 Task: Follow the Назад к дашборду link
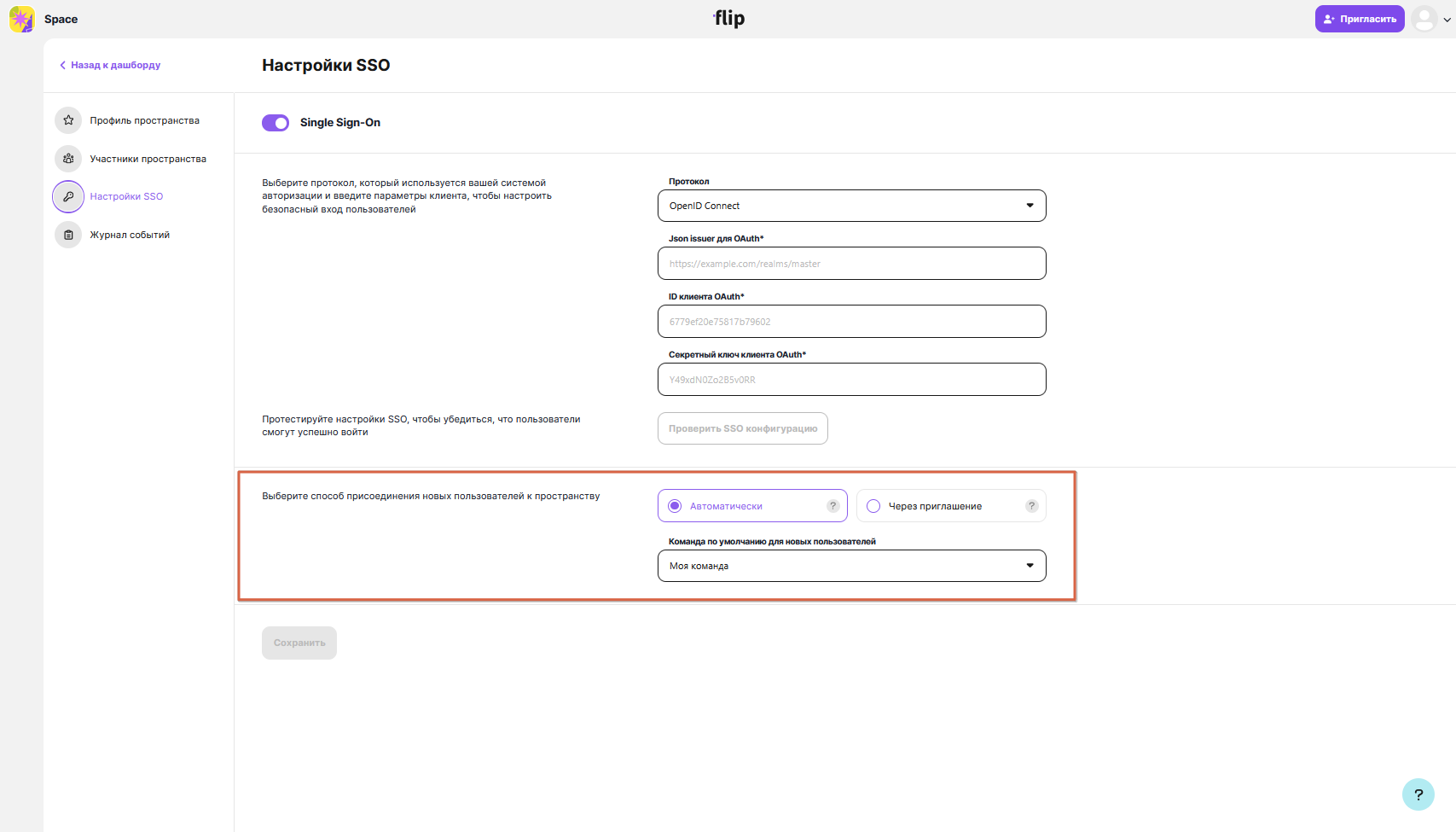pos(110,65)
